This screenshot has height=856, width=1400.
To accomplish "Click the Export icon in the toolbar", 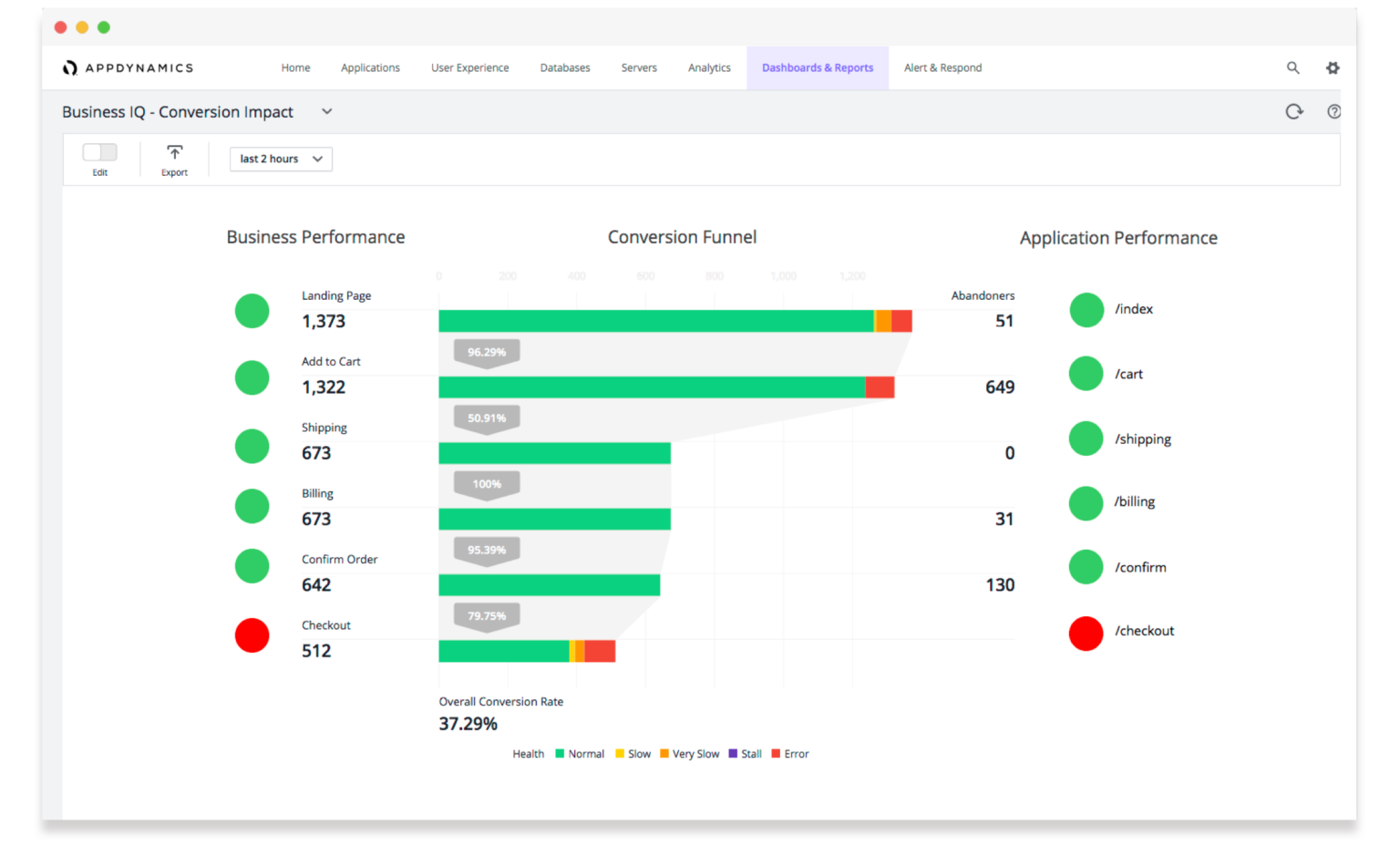I will pos(173,151).
